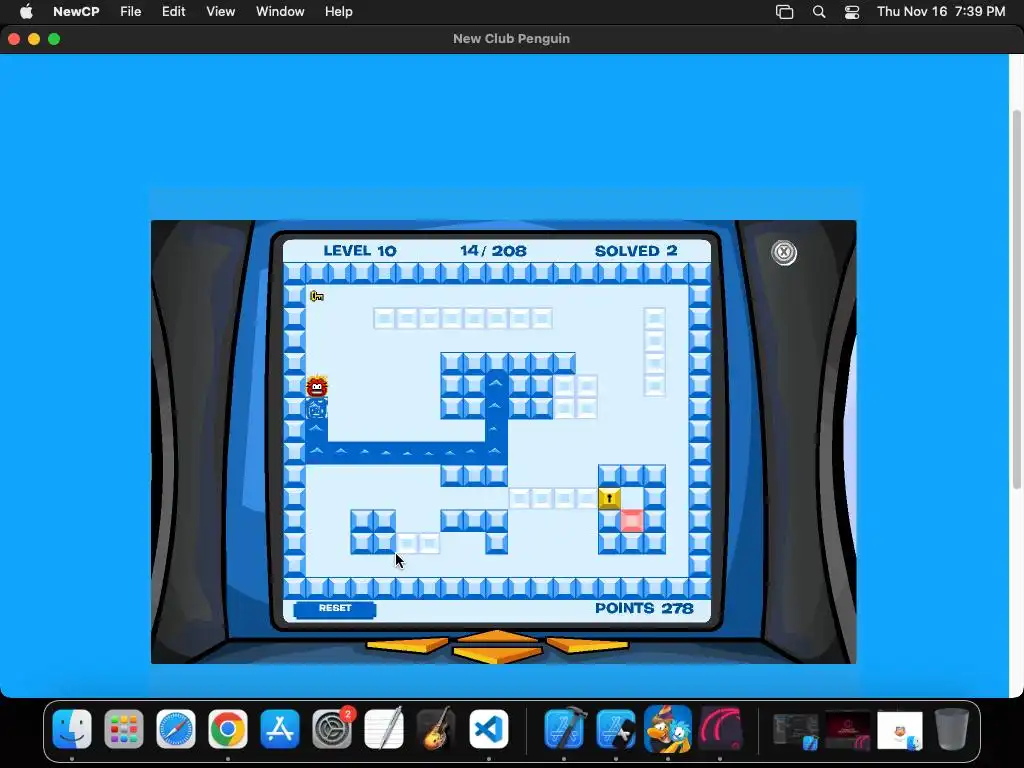This screenshot has width=1024, height=768.
Task: Open Spotlight search in menu bar
Action: pyautogui.click(x=819, y=12)
